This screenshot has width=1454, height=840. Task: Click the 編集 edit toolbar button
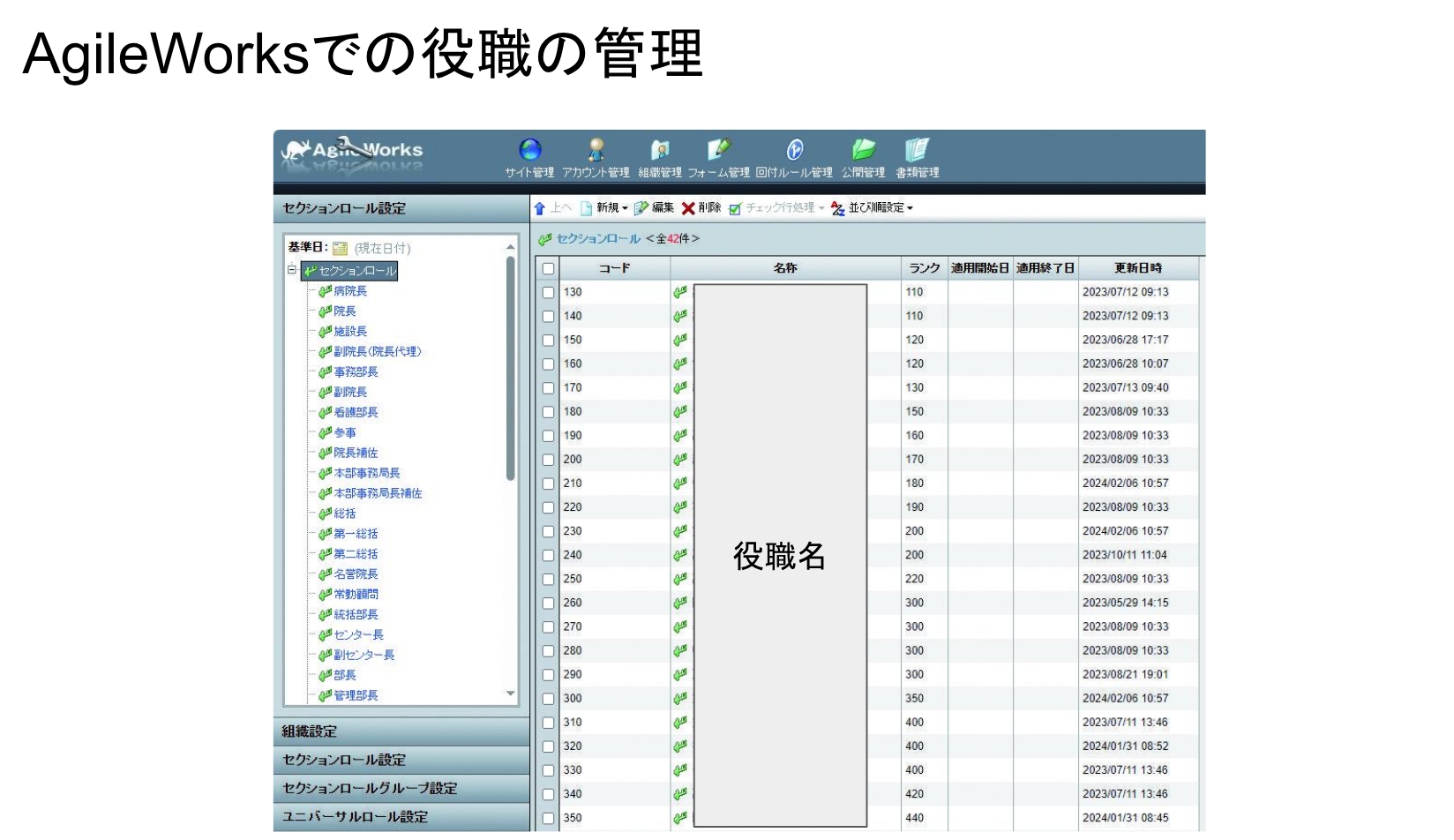pyautogui.click(x=654, y=208)
